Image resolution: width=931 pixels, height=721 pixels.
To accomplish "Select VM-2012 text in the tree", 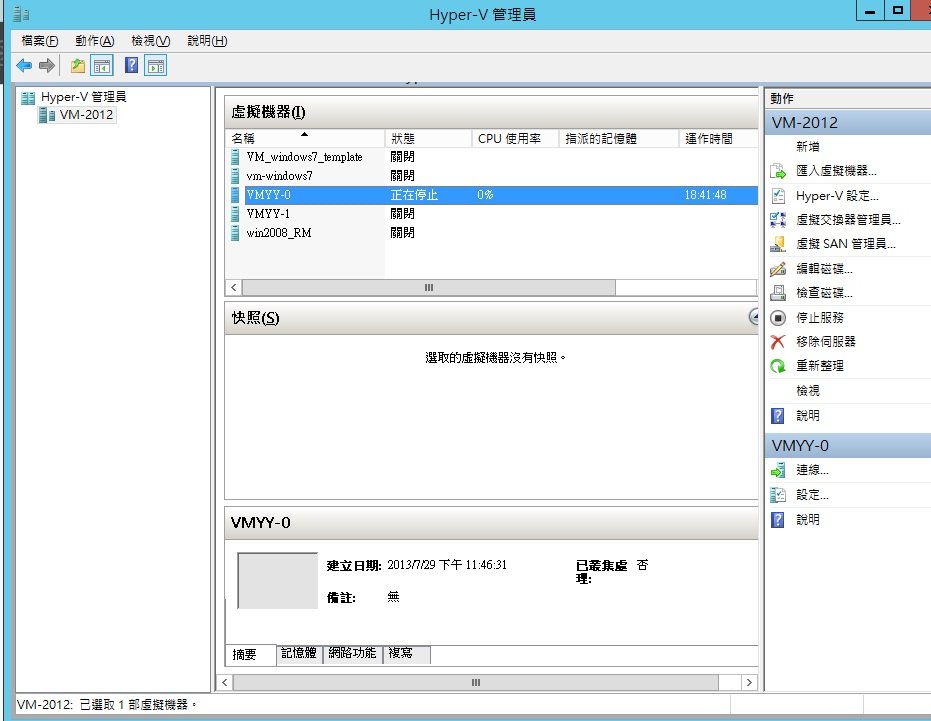I will [86, 115].
